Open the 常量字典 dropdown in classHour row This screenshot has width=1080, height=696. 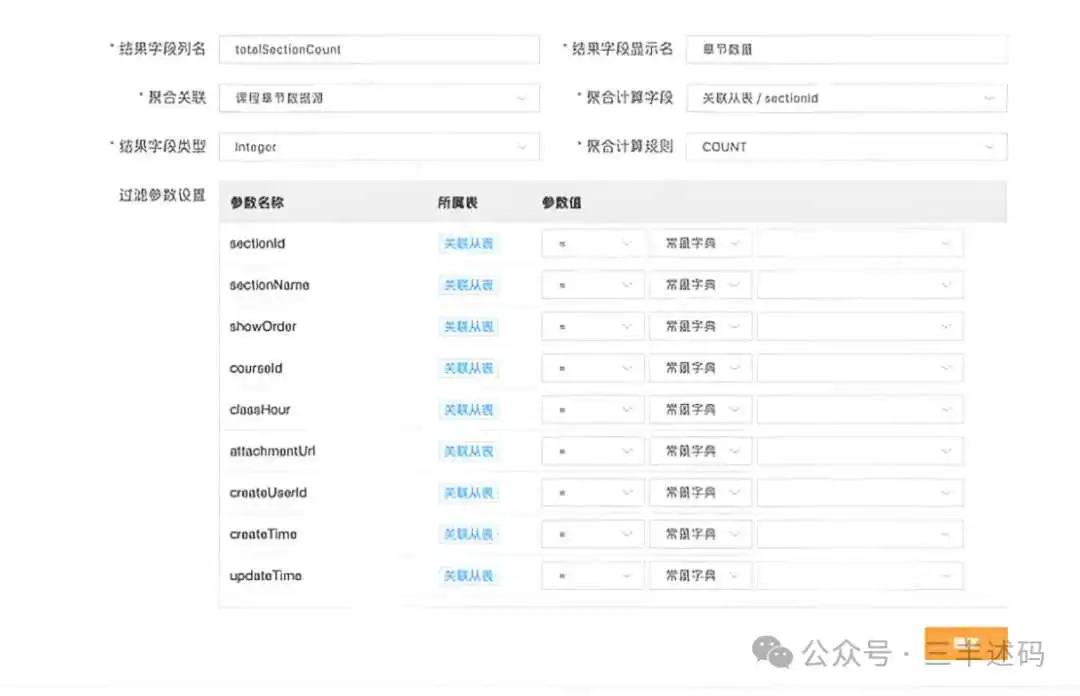coord(700,409)
